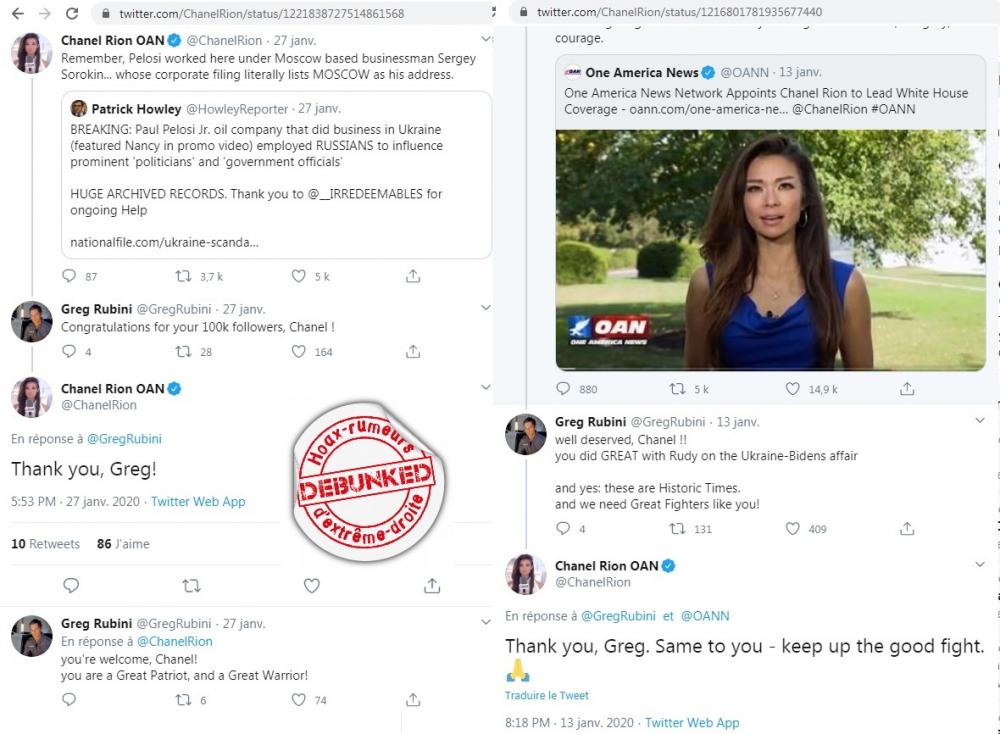Viewport: 1000px width, 734px height.
Task: Reply to Greg Rubini's 'well deserved' tweet
Action: coord(562,528)
